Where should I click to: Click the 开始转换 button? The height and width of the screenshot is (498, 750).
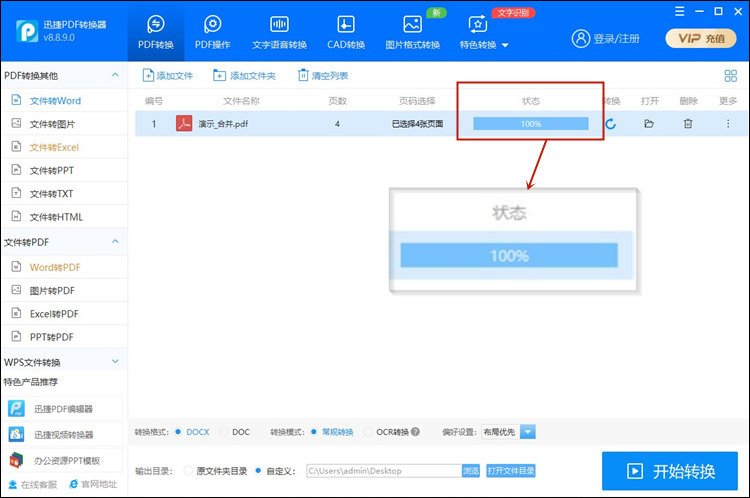(670, 471)
